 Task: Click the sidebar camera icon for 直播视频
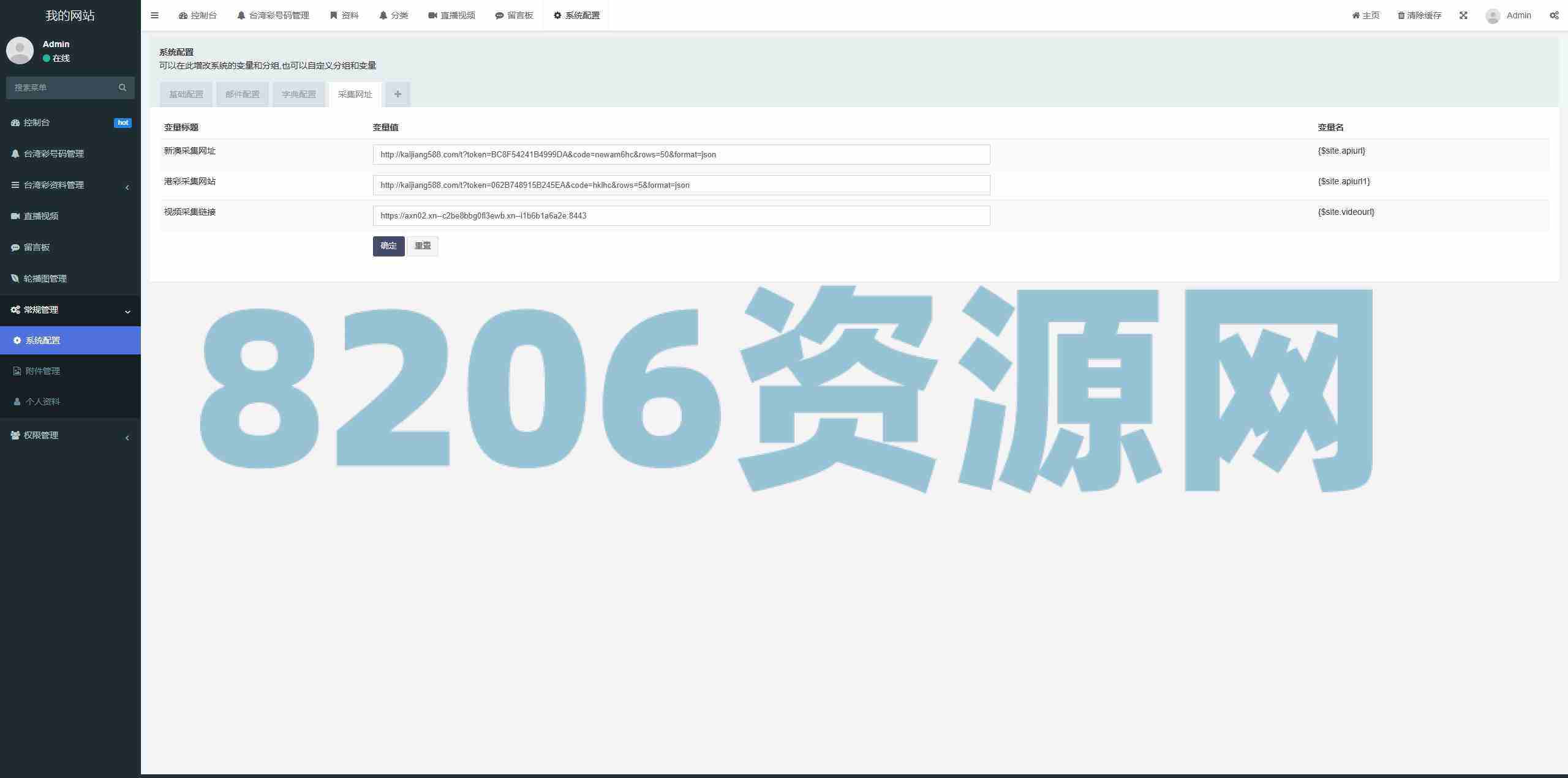click(15, 216)
